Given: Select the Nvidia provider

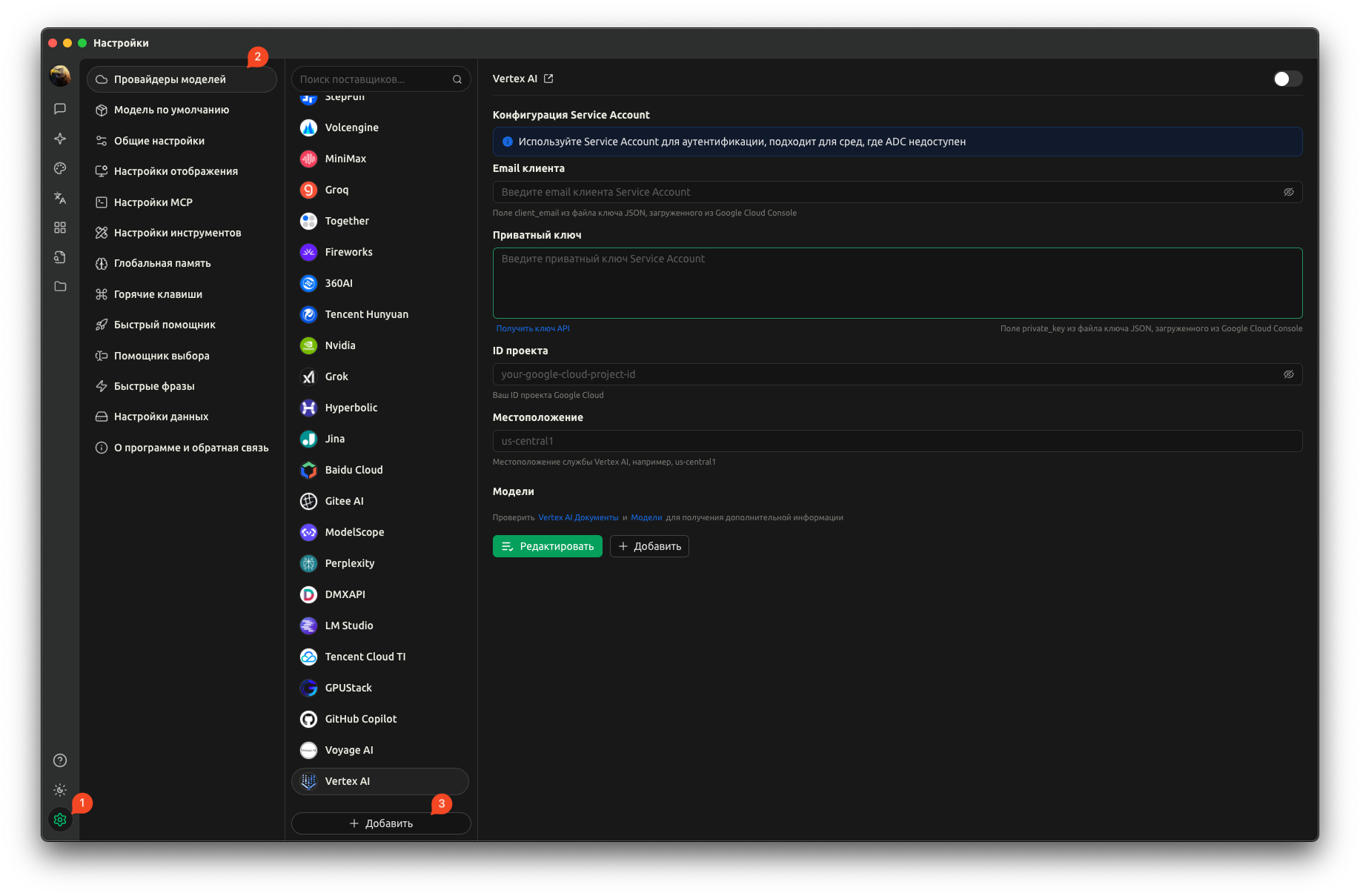Looking at the screenshot, I should 380,345.
